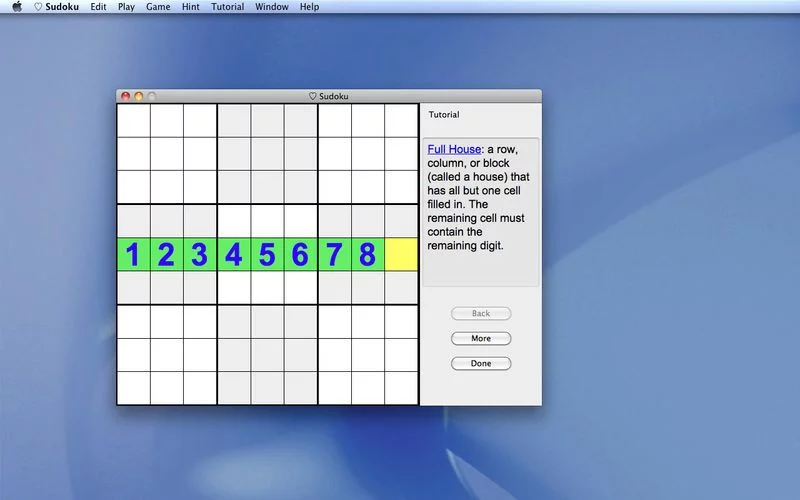Open the Help menu
Viewport: 800px width, 500px height.
pos(309,7)
